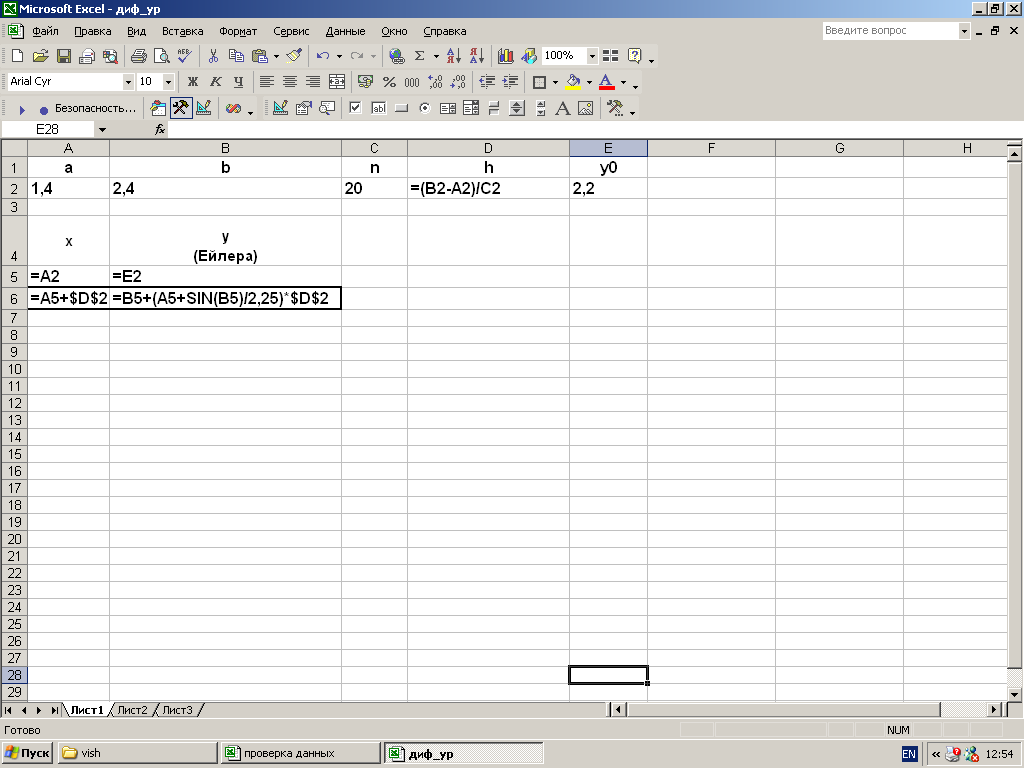This screenshot has width=1024, height=768.
Task: Open the Файл menu
Action: [45, 31]
